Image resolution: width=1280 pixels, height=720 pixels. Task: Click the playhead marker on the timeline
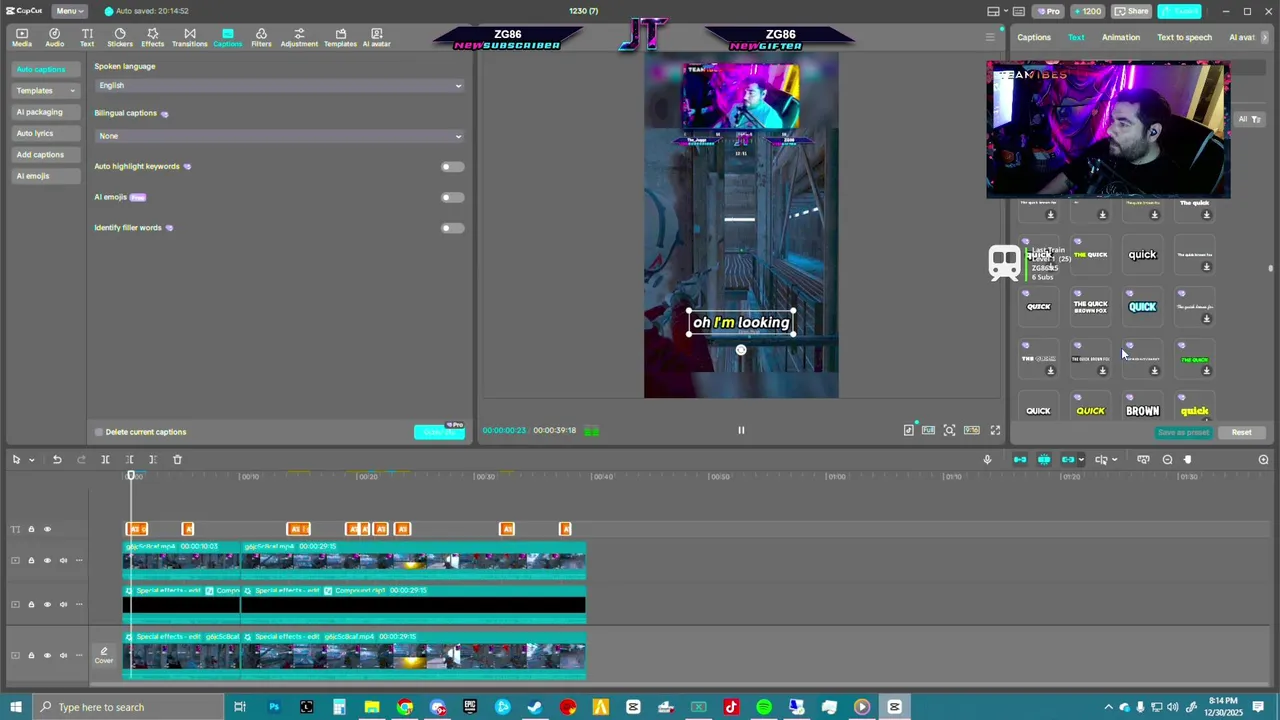[x=131, y=476]
